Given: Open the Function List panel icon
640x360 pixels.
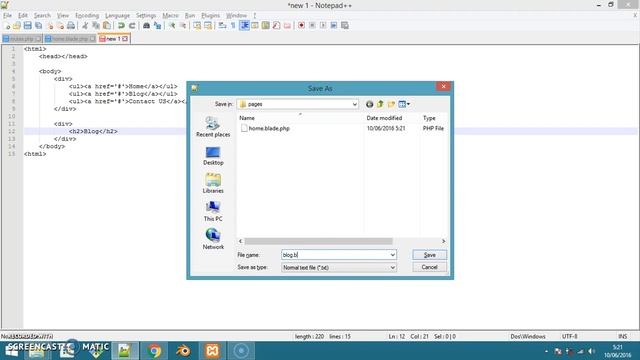Looking at the screenshot, I should pyautogui.click(x=276, y=26).
